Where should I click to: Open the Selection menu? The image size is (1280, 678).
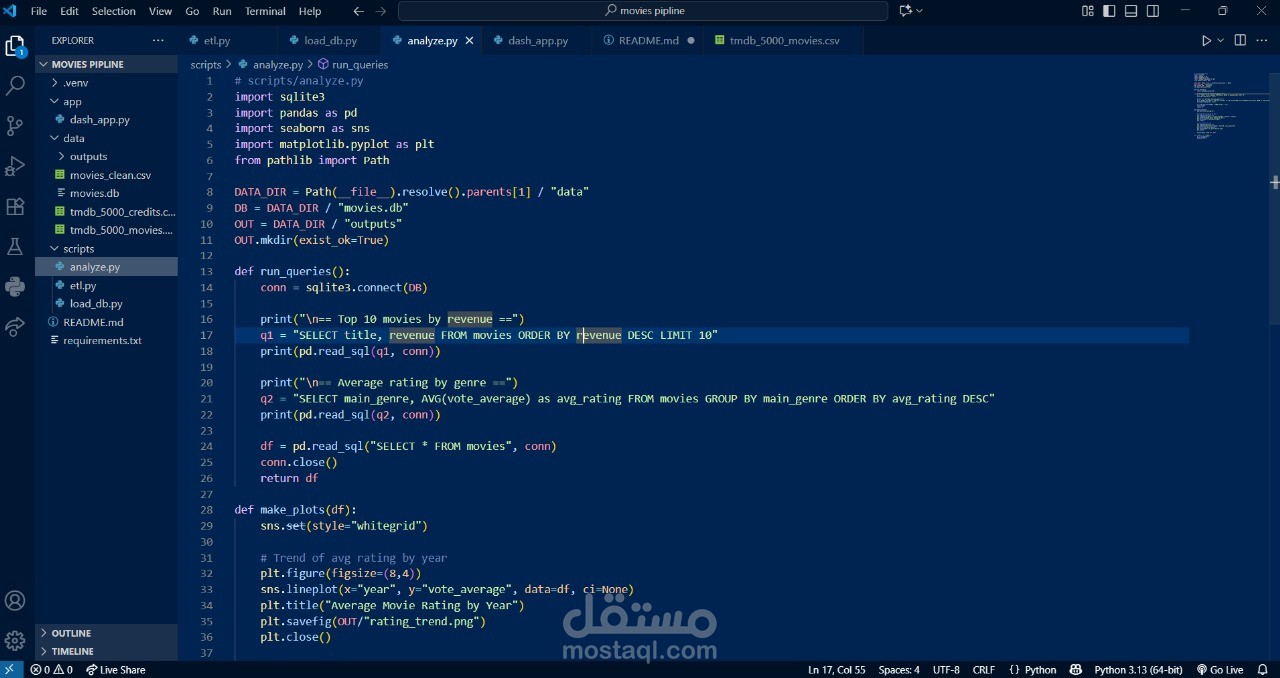(x=113, y=11)
